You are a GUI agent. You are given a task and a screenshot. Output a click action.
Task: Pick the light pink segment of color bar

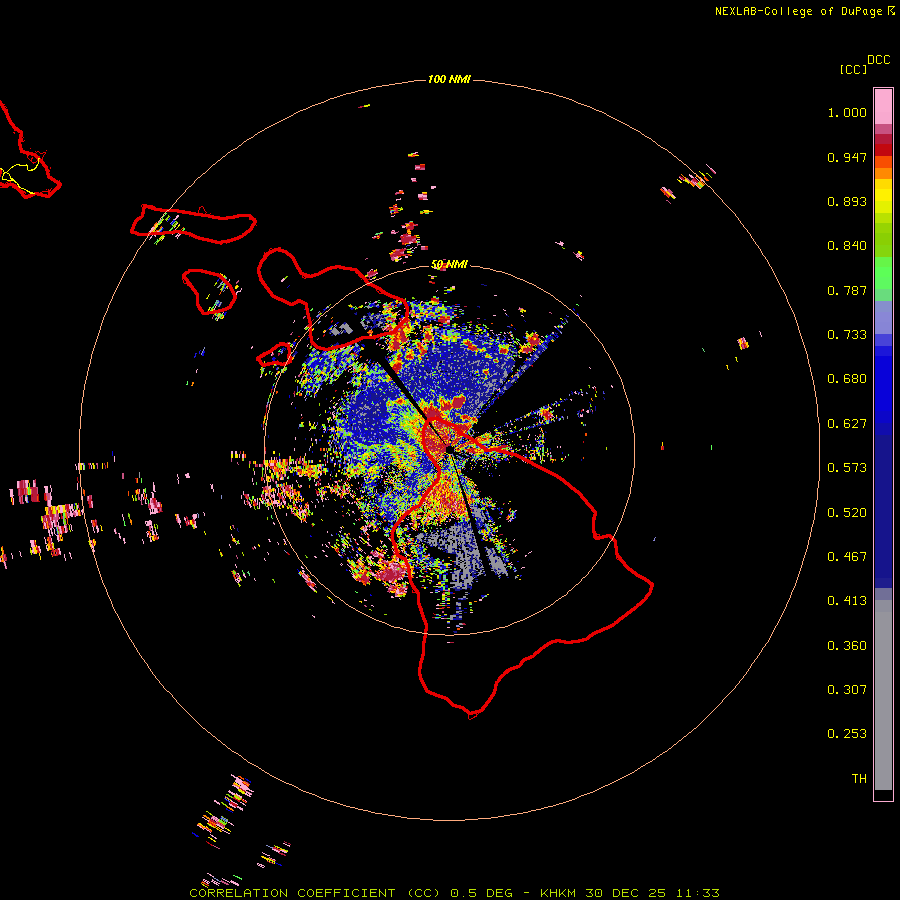point(883,107)
